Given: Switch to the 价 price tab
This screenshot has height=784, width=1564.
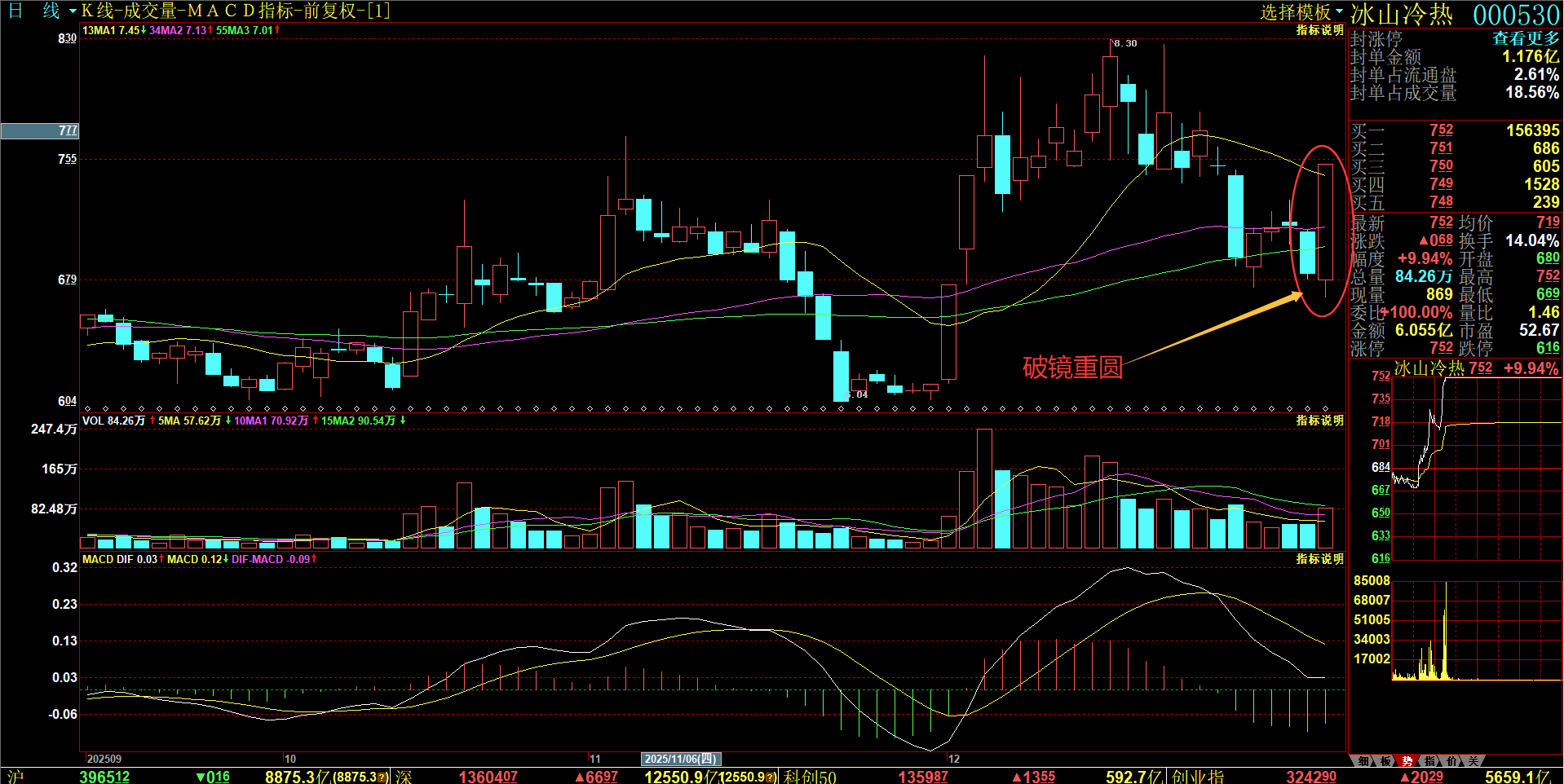Looking at the screenshot, I should (x=1451, y=761).
